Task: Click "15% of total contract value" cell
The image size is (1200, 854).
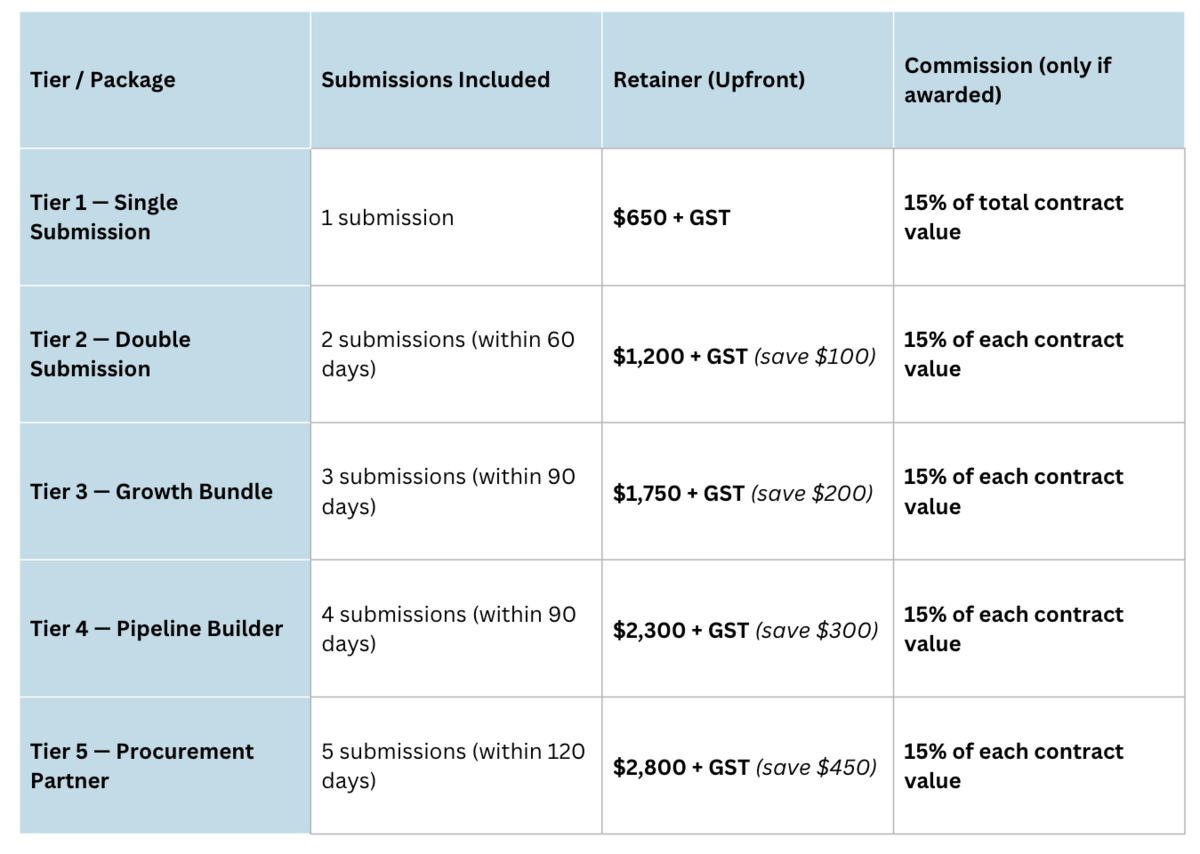Action: [x=1013, y=217]
